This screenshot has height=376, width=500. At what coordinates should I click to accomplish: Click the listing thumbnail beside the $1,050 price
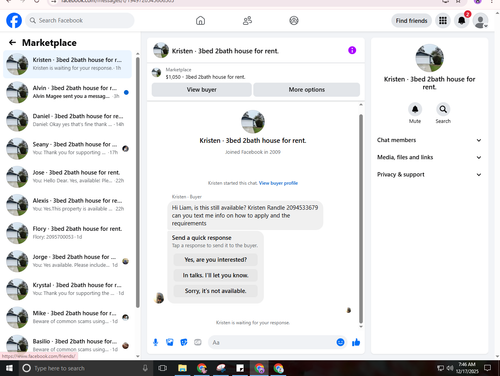coord(156,73)
